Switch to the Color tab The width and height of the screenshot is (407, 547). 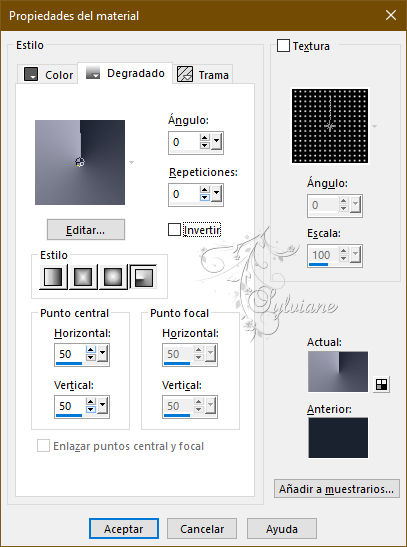(x=47, y=74)
